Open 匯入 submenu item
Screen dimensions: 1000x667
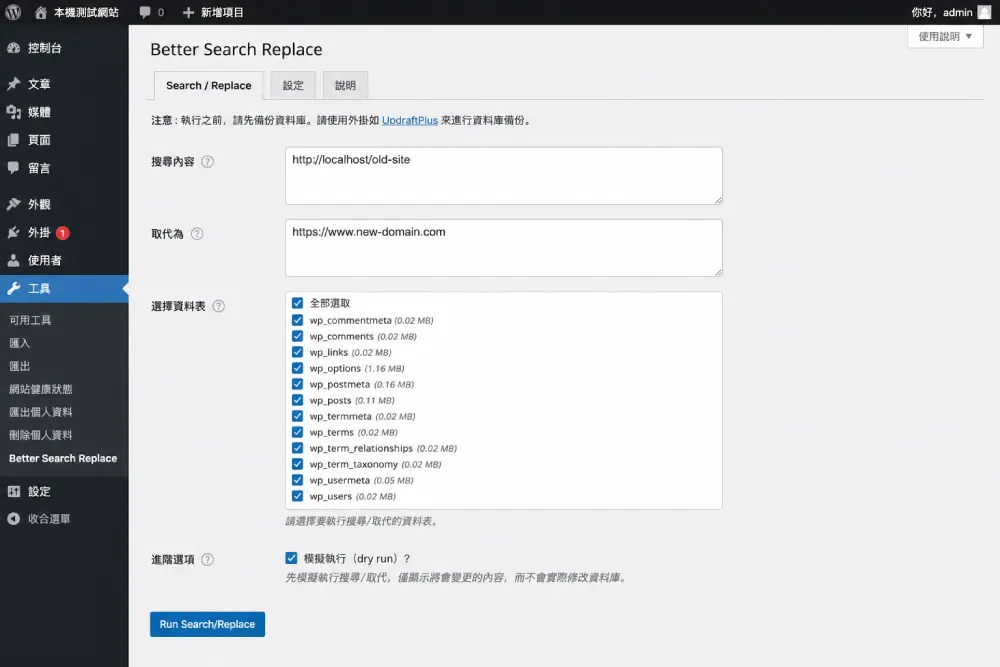(x=19, y=343)
